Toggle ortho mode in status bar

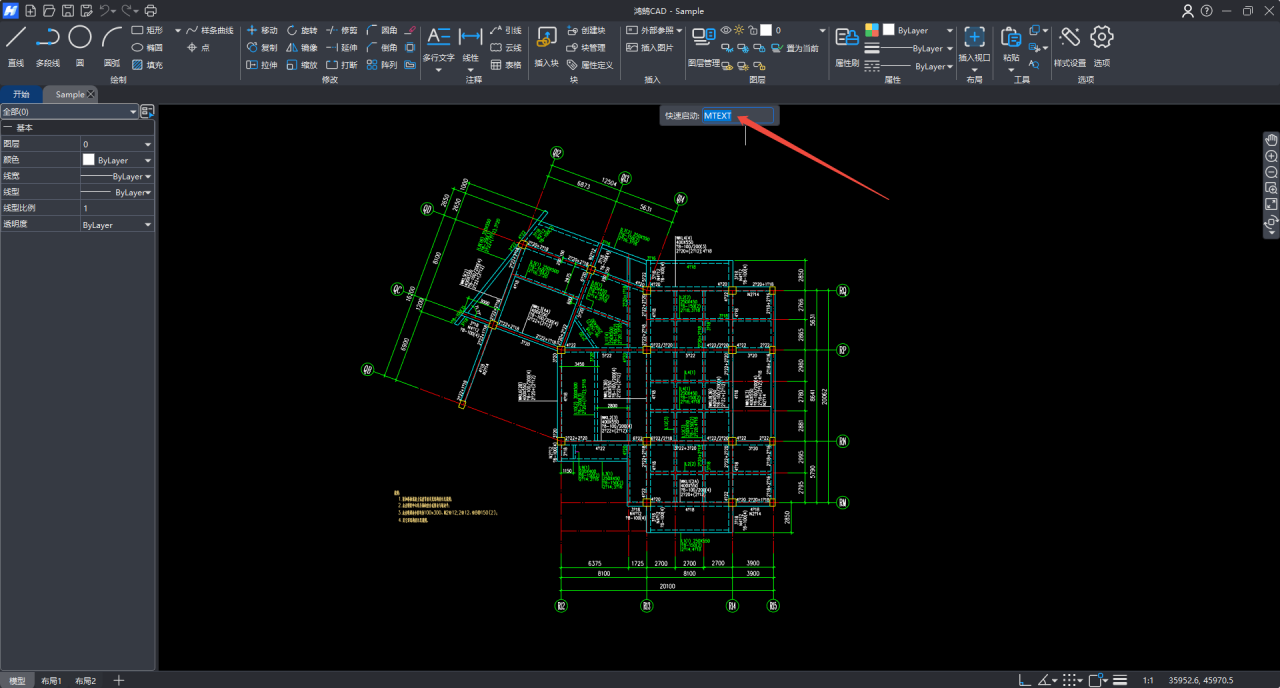pos(1027,680)
